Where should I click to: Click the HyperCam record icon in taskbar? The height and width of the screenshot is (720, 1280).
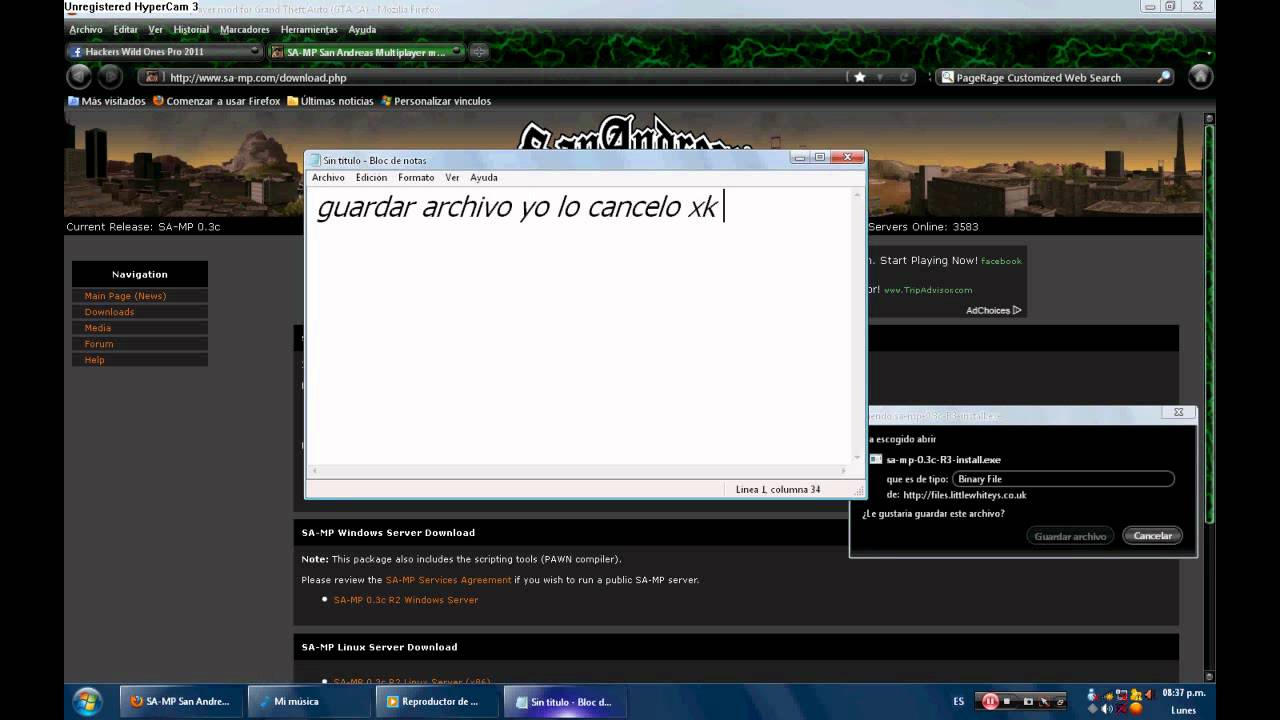[989, 701]
